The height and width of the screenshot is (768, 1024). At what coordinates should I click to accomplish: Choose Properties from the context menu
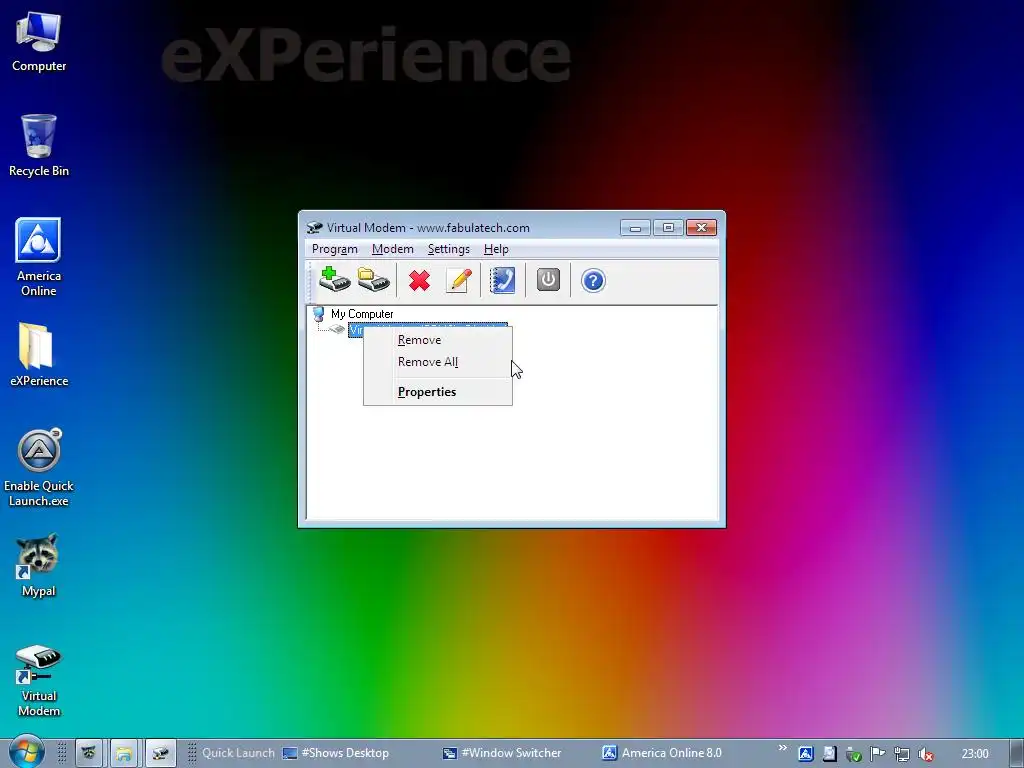click(x=438, y=392)
